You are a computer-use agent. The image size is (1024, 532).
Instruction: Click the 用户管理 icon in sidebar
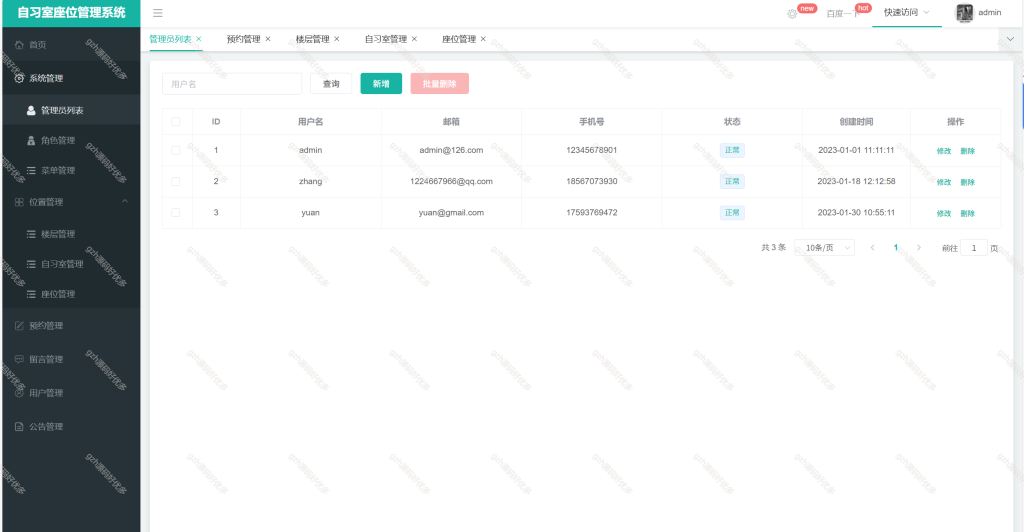pyautogui.click(x=19, y=393)
